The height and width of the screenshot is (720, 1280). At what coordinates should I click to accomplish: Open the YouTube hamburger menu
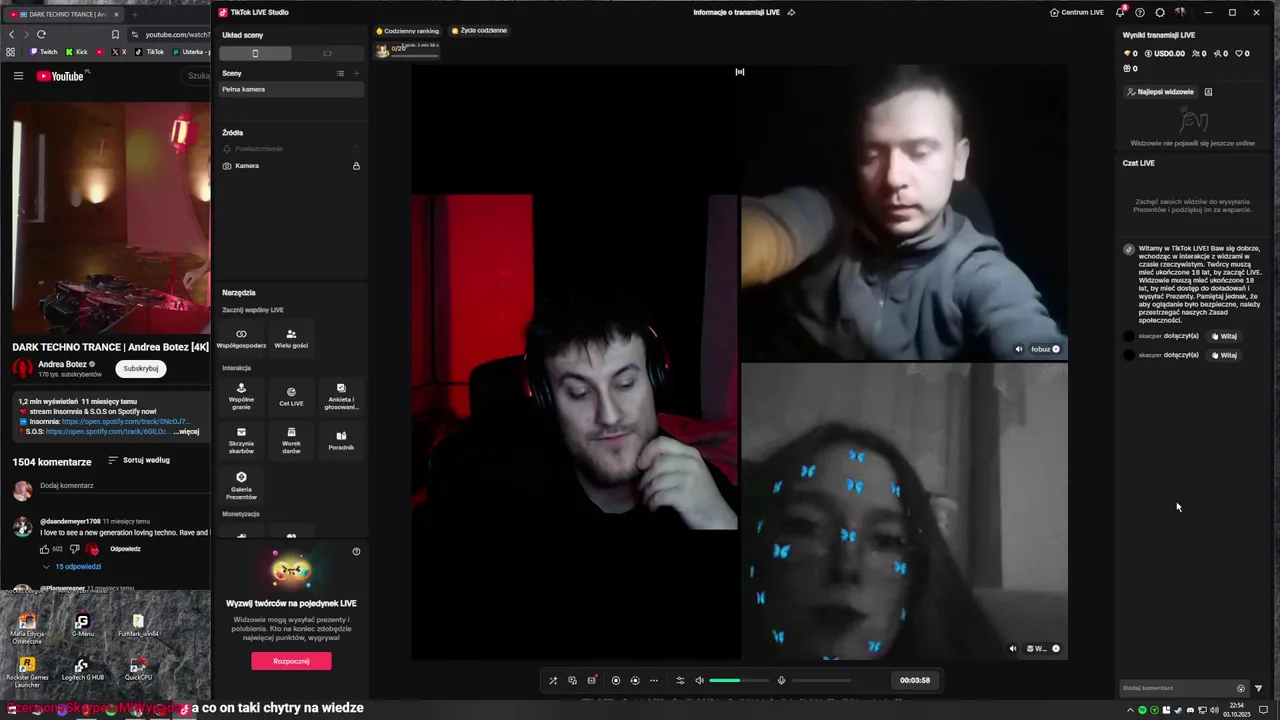pyautogui.click(x=18, y=76)
